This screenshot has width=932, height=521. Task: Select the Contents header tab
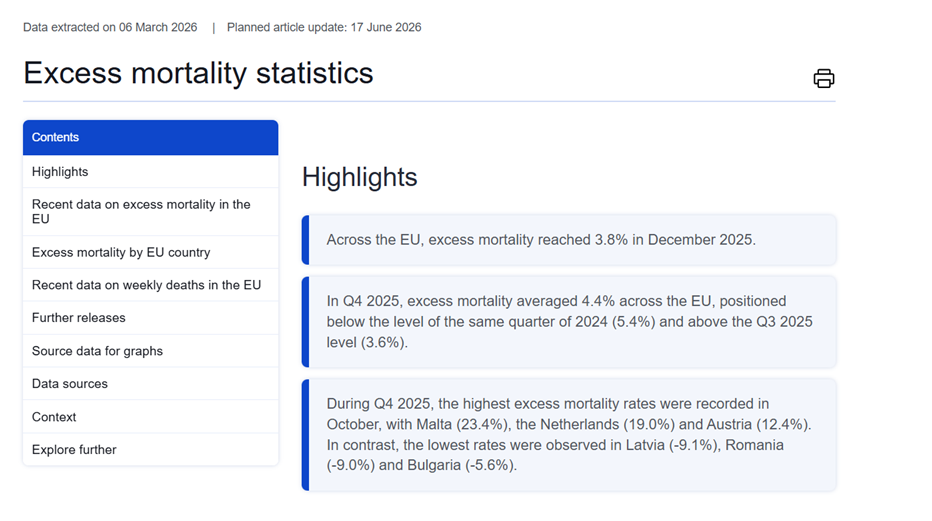click(150, 138)
